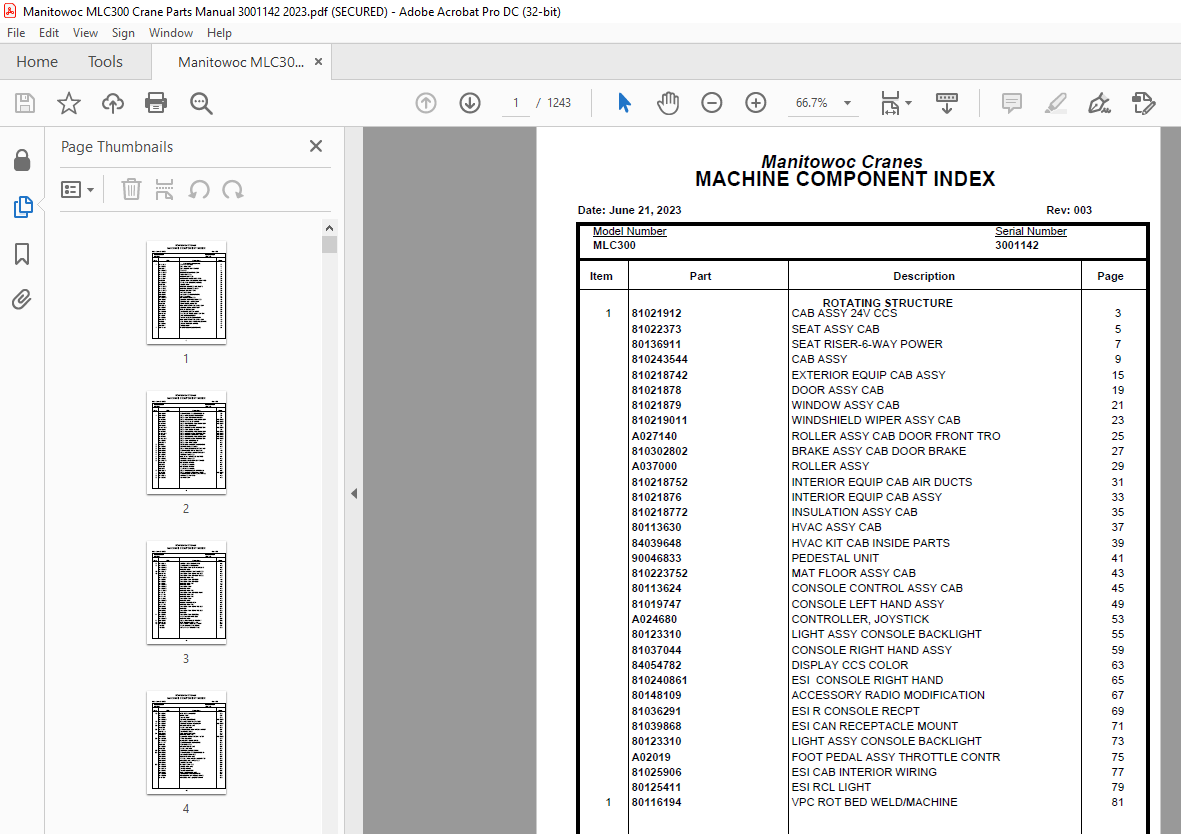Zoom out with minus icon
The image size is (1181, 834).
coord(711,102)
